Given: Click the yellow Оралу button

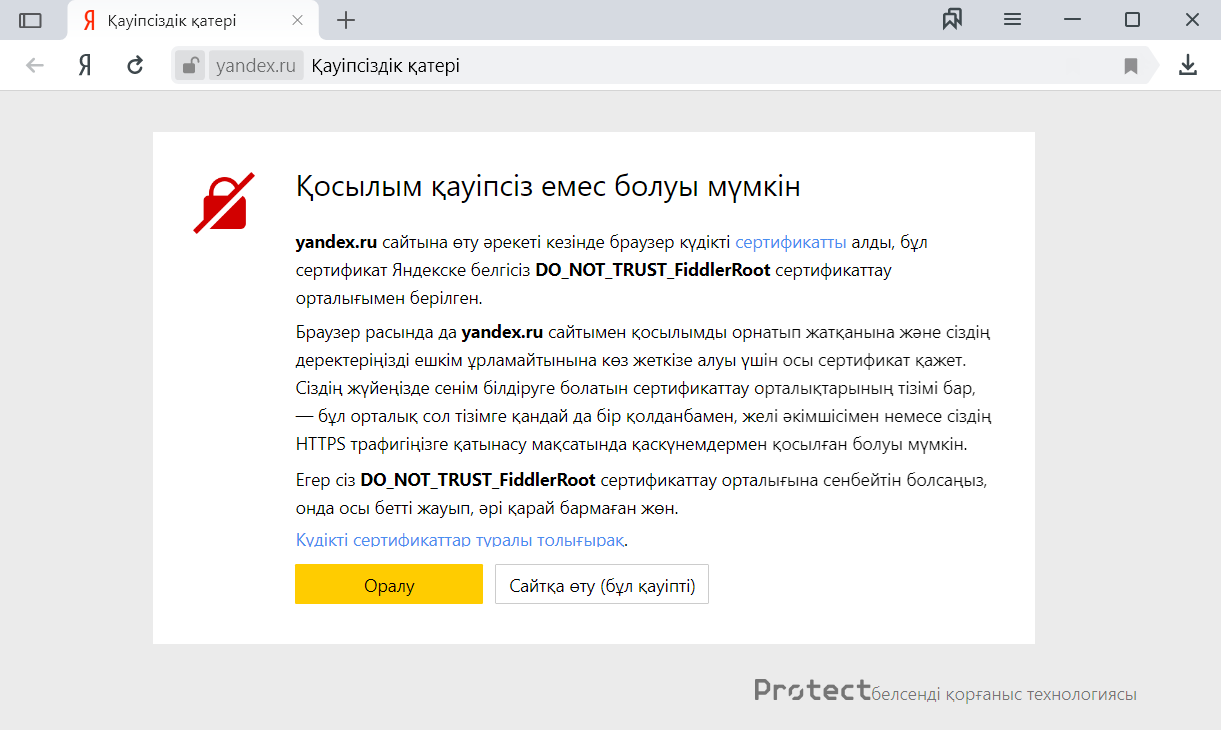Looking at the screenshot, I should tap(389, 584).
